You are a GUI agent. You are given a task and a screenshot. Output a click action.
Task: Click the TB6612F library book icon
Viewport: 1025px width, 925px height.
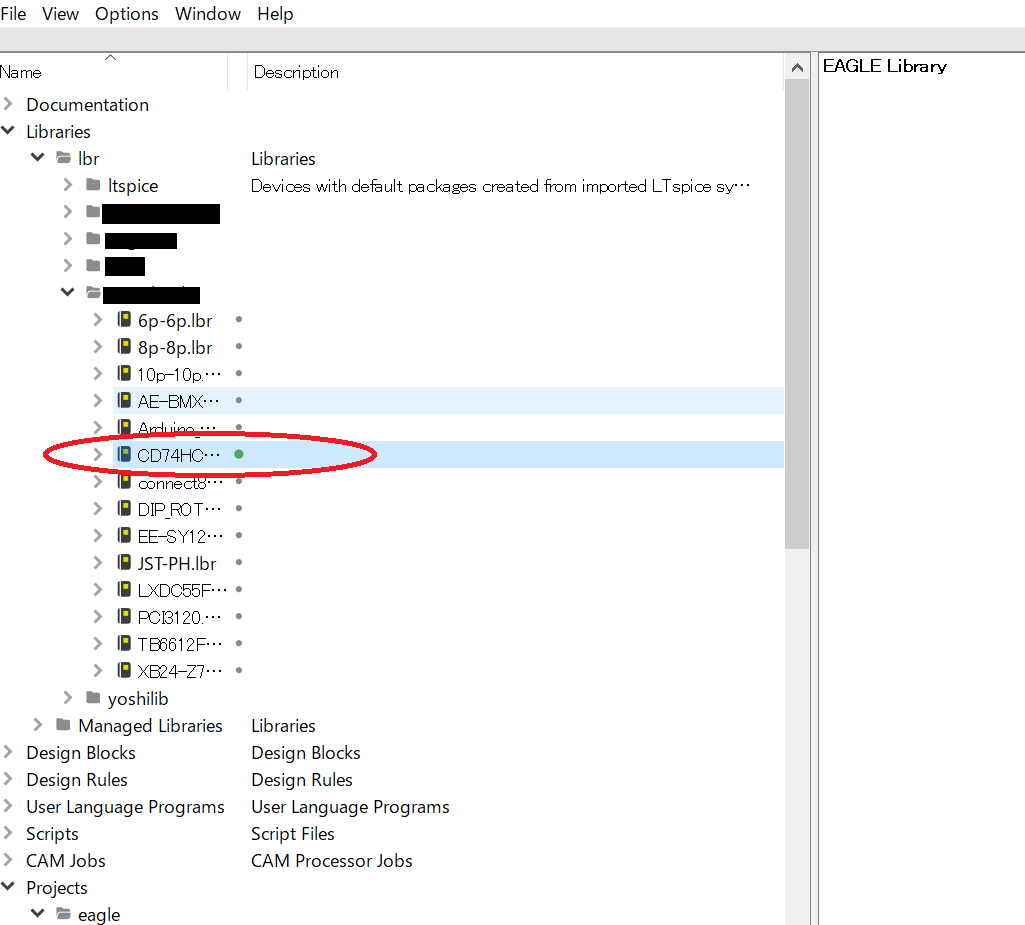click(x=124, y=643)
